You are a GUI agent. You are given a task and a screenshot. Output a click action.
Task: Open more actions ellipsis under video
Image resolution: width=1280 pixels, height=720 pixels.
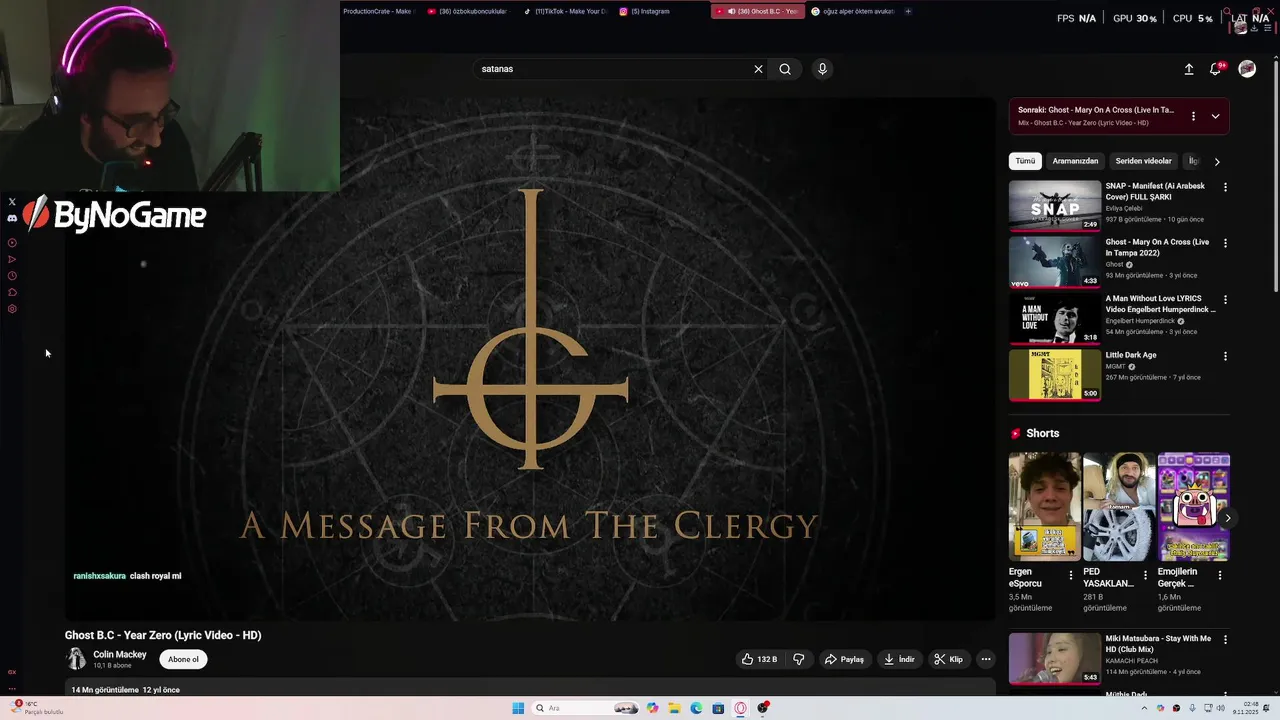tap(985, 659)
